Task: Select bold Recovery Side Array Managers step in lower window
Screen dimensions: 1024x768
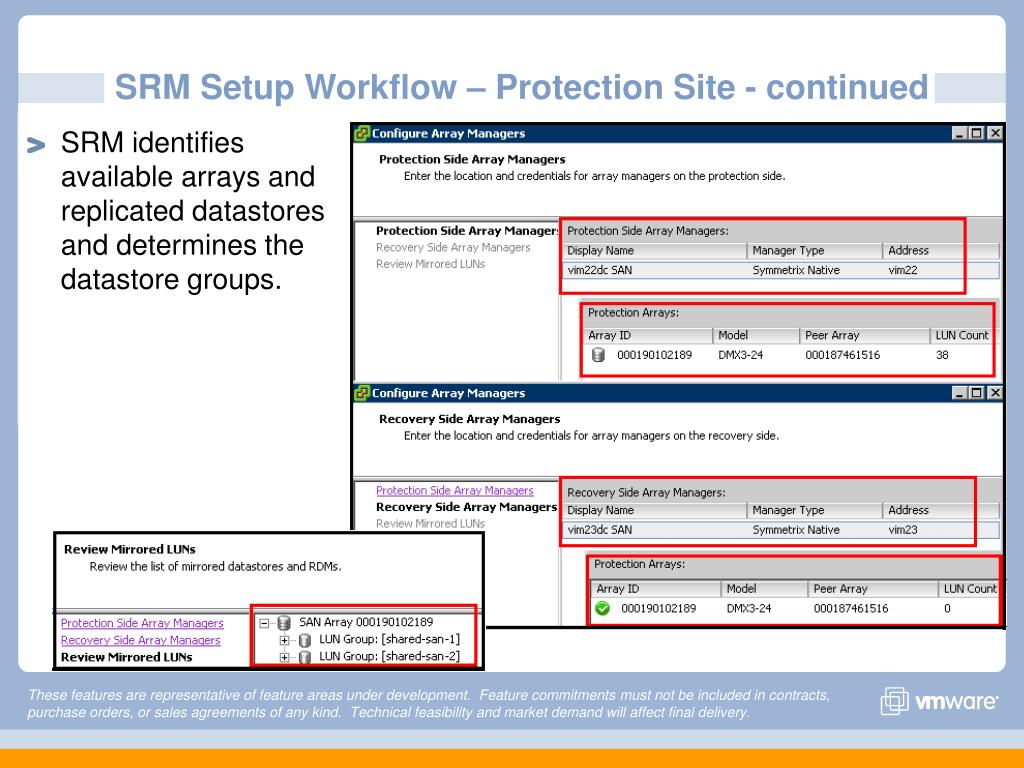Action: tap(466, 507)
